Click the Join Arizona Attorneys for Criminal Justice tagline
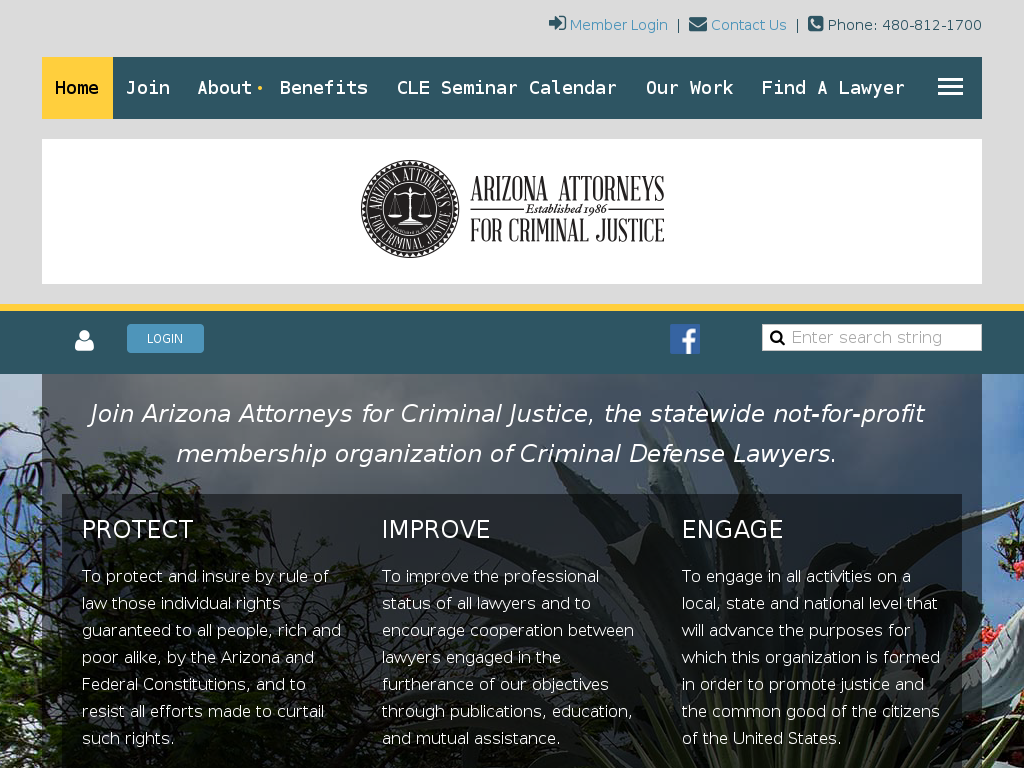Viewport: 1024px width, 768px height. coord(507,434)
